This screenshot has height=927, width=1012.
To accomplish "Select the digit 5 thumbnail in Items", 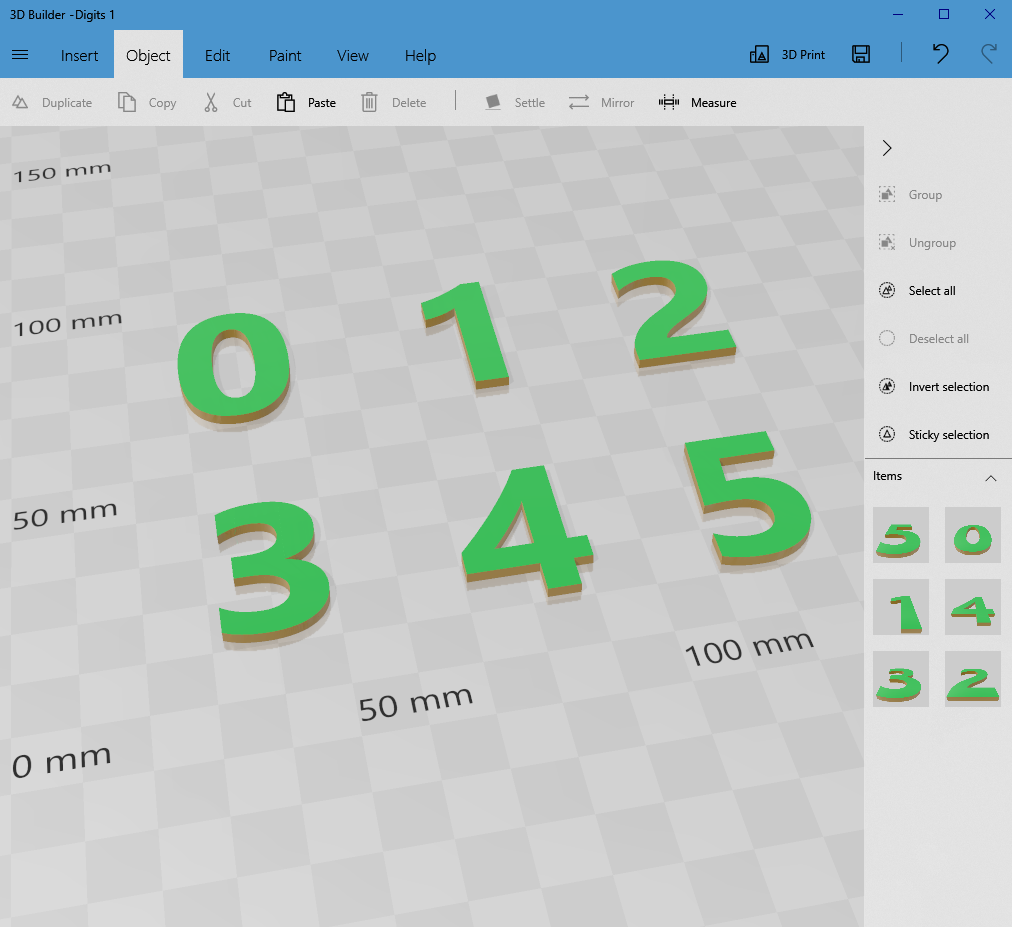I will point(900,534).
